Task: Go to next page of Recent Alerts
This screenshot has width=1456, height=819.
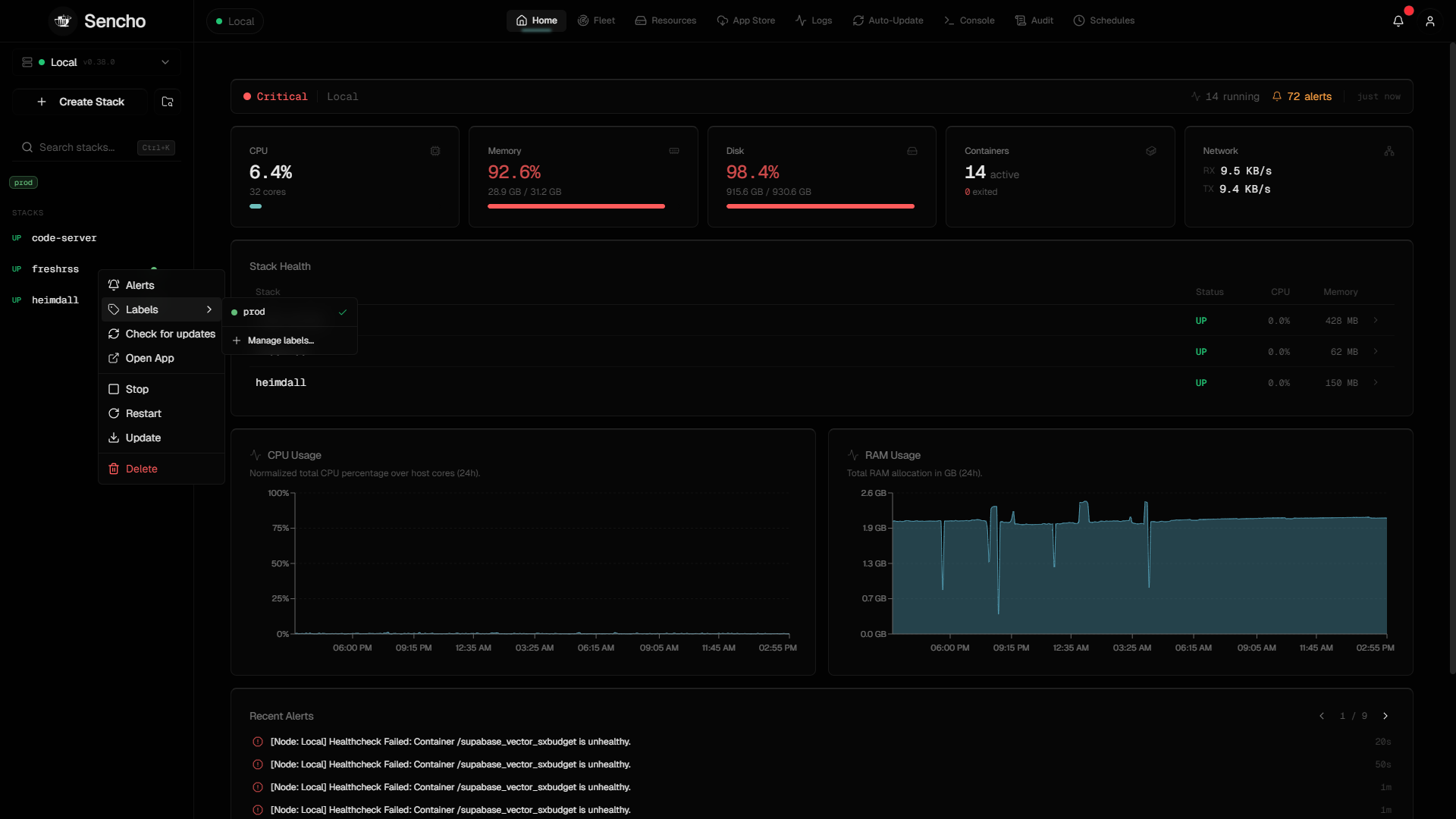Action: pos(1385,716)
